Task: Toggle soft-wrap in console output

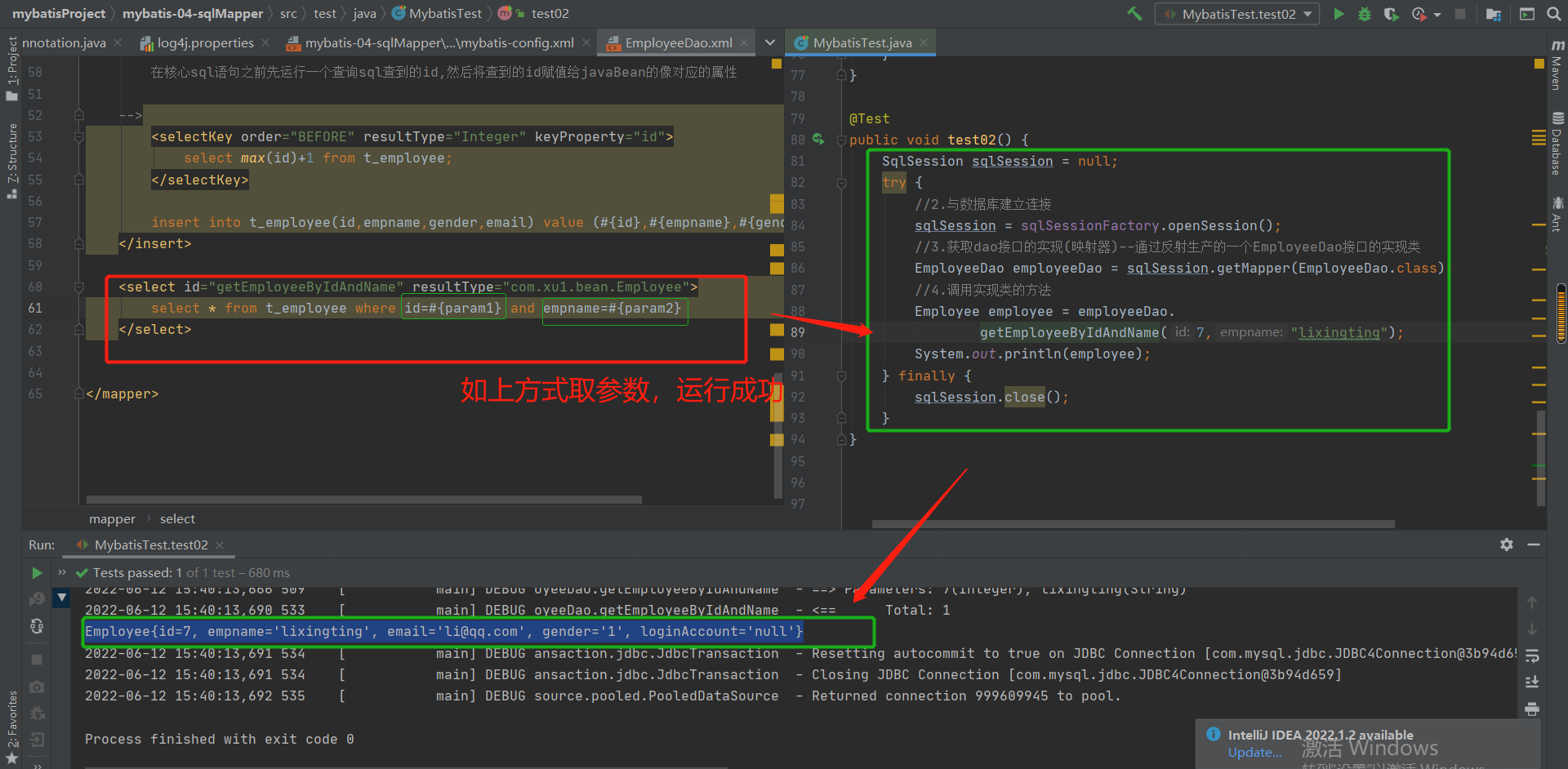Action: coord(1532,656)
